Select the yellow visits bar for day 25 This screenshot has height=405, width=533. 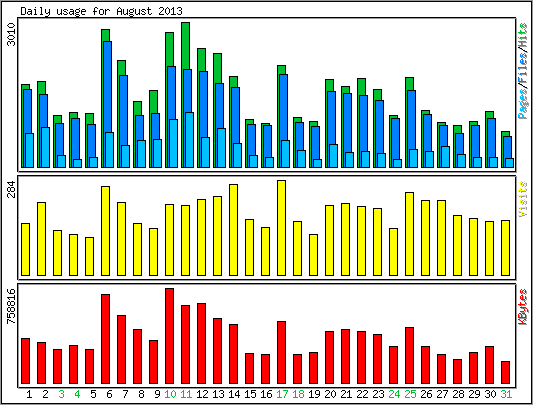point(410,234)
